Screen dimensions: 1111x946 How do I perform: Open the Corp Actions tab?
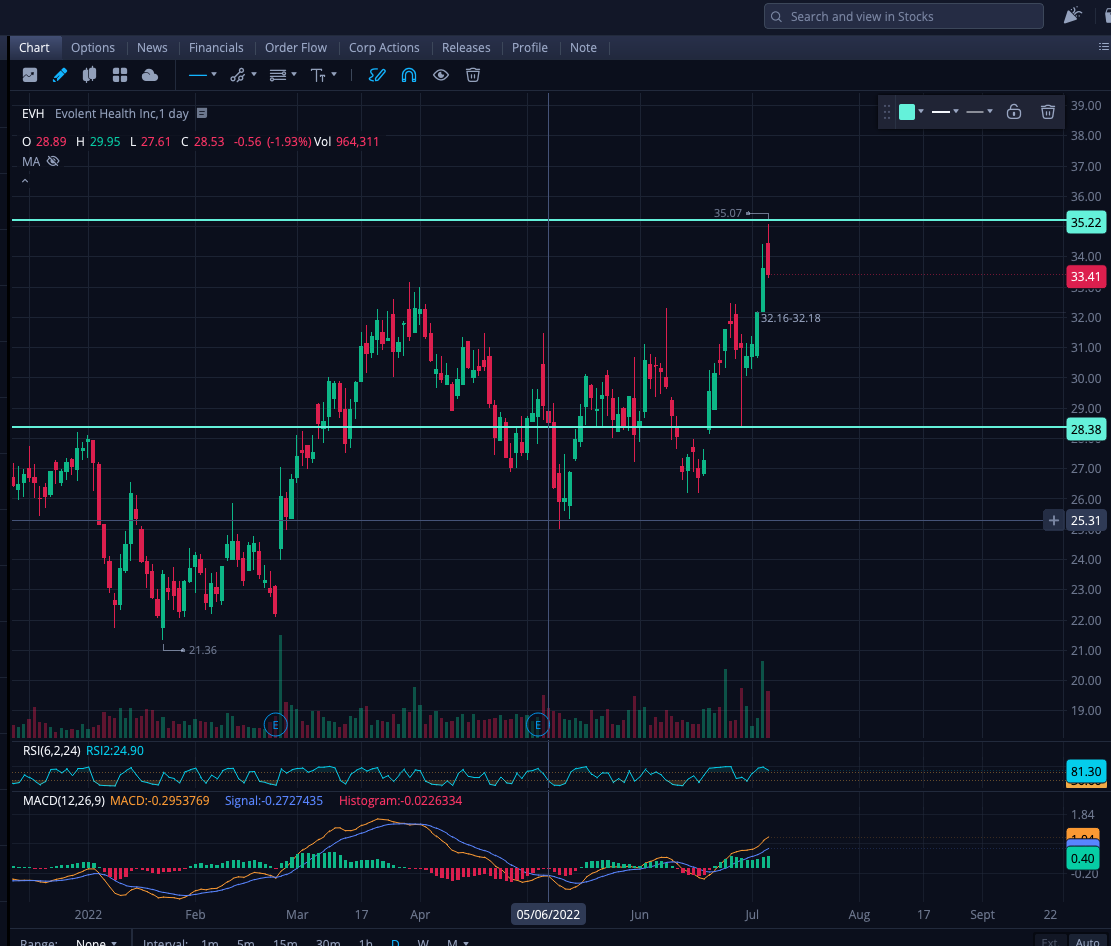(x=384, y=47)
